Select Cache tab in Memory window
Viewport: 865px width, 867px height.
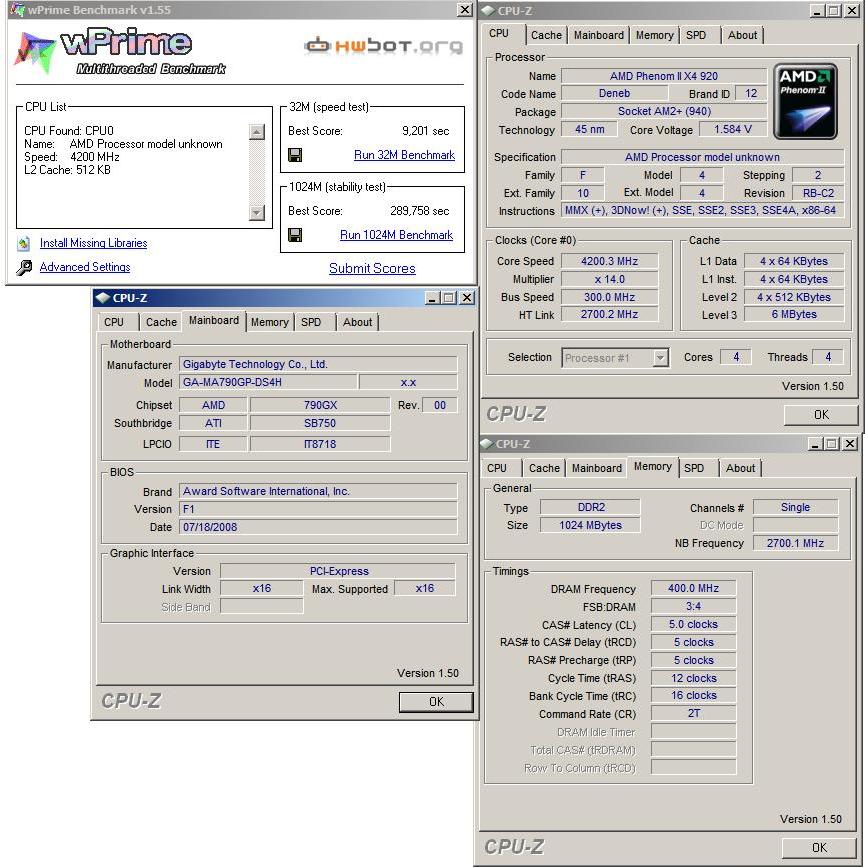(544, 468)
